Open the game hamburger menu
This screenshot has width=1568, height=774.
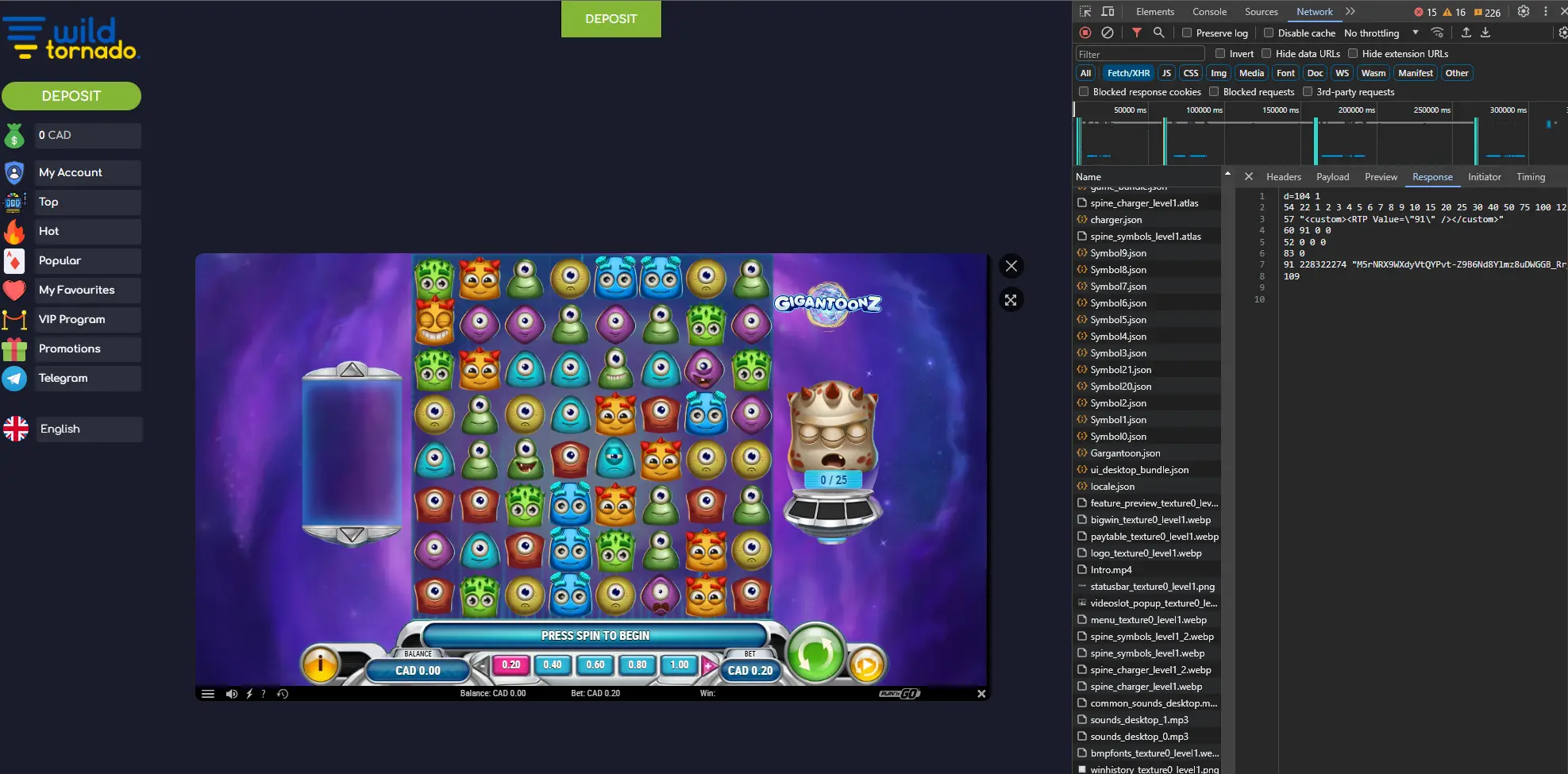pos(208,694)
